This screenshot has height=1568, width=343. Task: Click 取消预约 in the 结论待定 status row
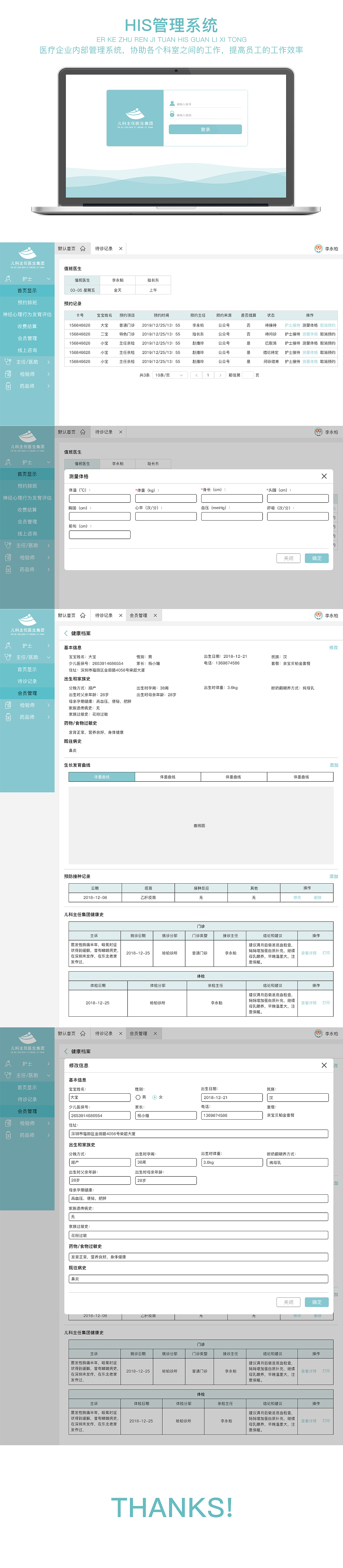tap(328, 352)
